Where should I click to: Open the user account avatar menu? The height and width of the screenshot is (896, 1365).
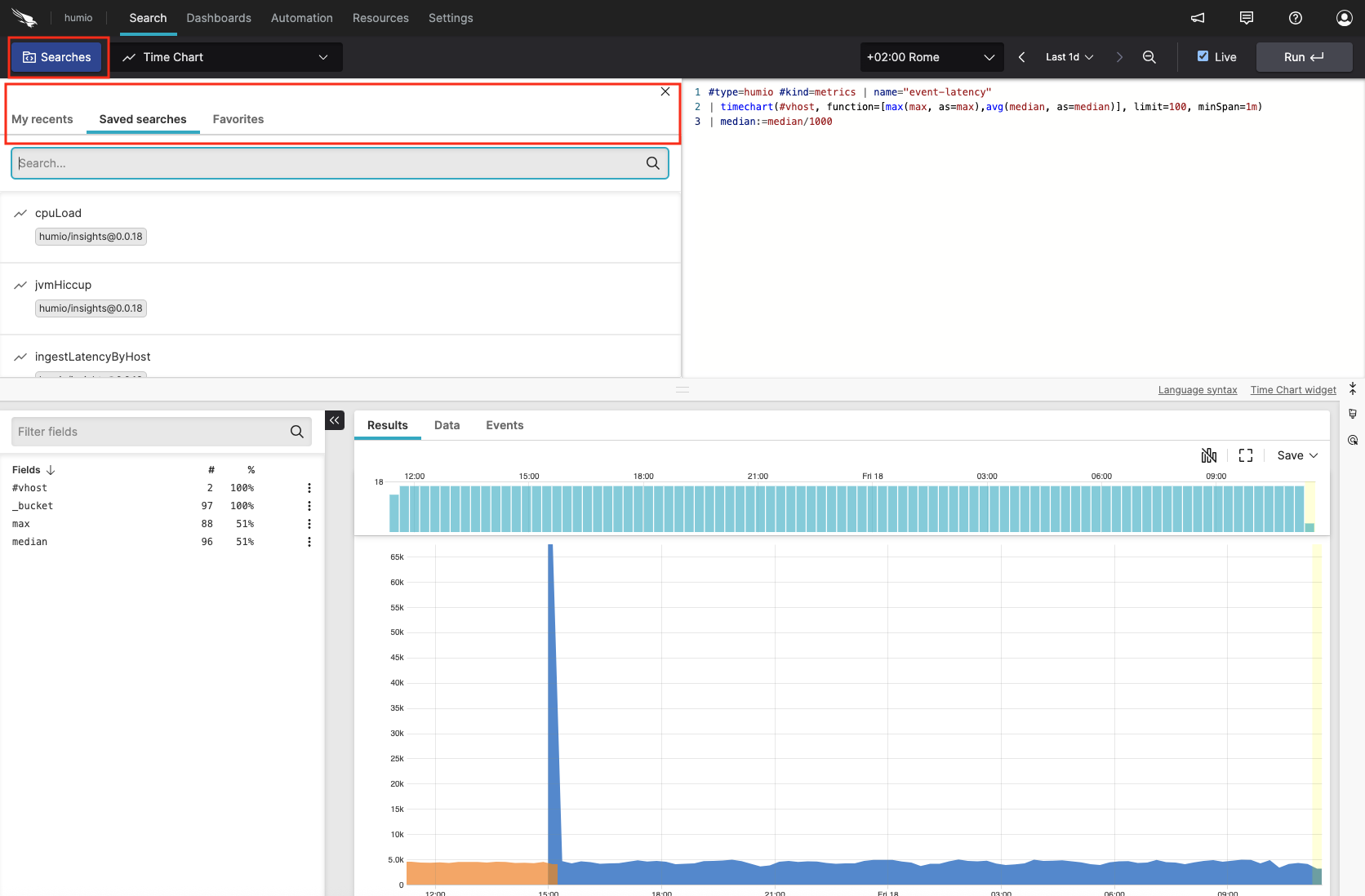point(1344,18)
